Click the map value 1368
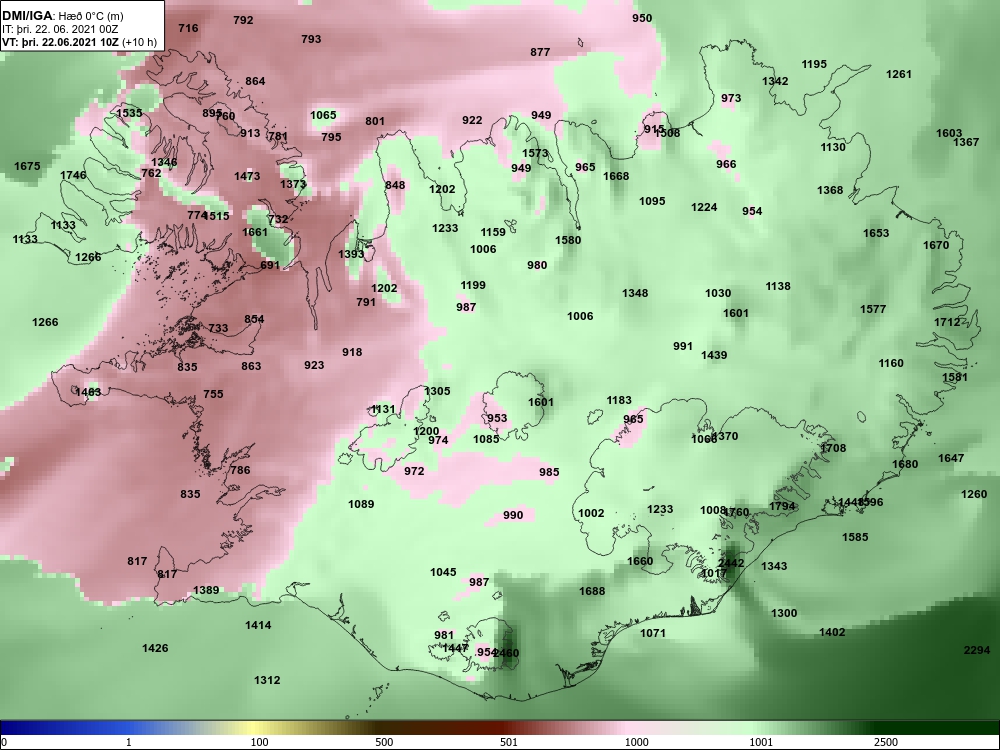The image size is (1000, 750). tap(830, 191)
